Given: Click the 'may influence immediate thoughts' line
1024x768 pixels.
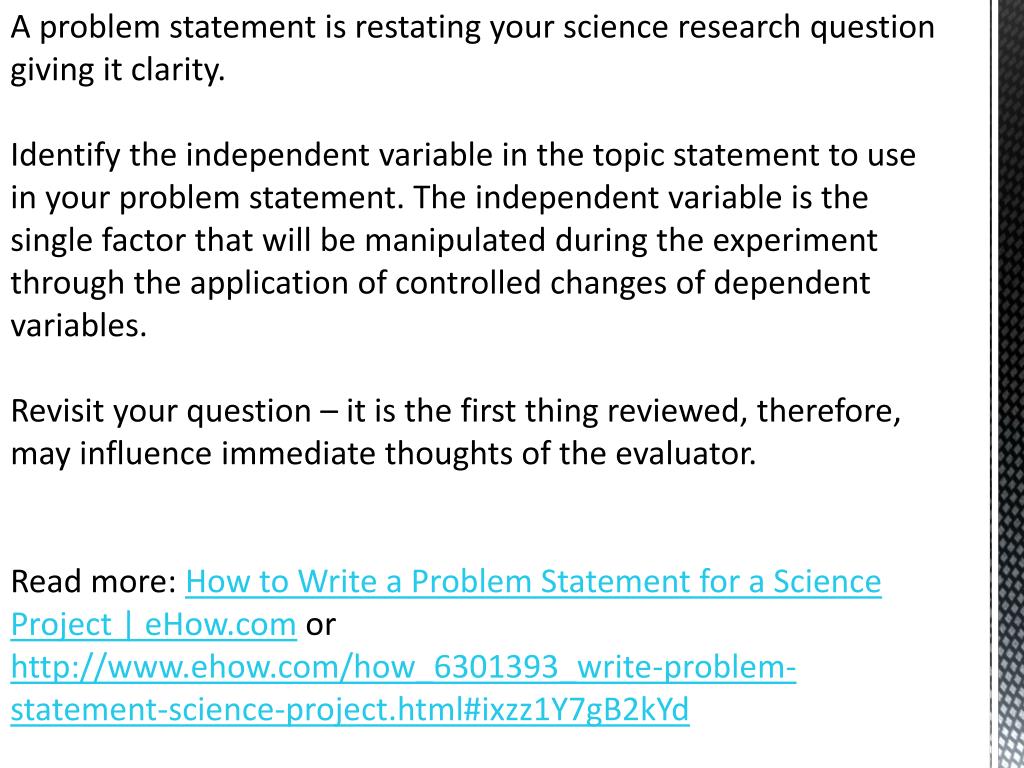Looking at the screenshot, I should 383,453.
